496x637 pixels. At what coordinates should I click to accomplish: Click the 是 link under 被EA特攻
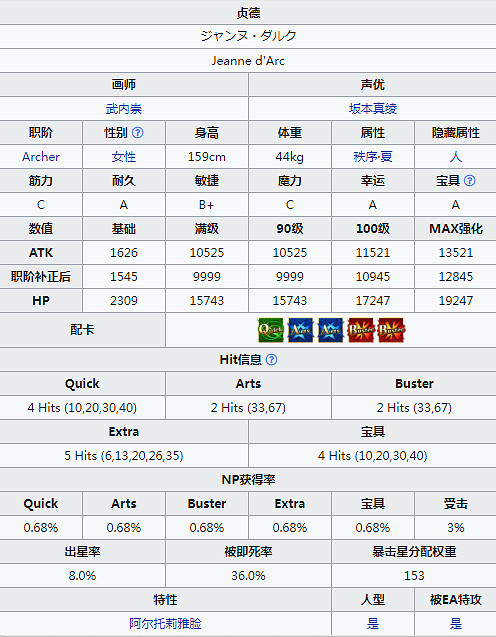click(x=455, y=623)
